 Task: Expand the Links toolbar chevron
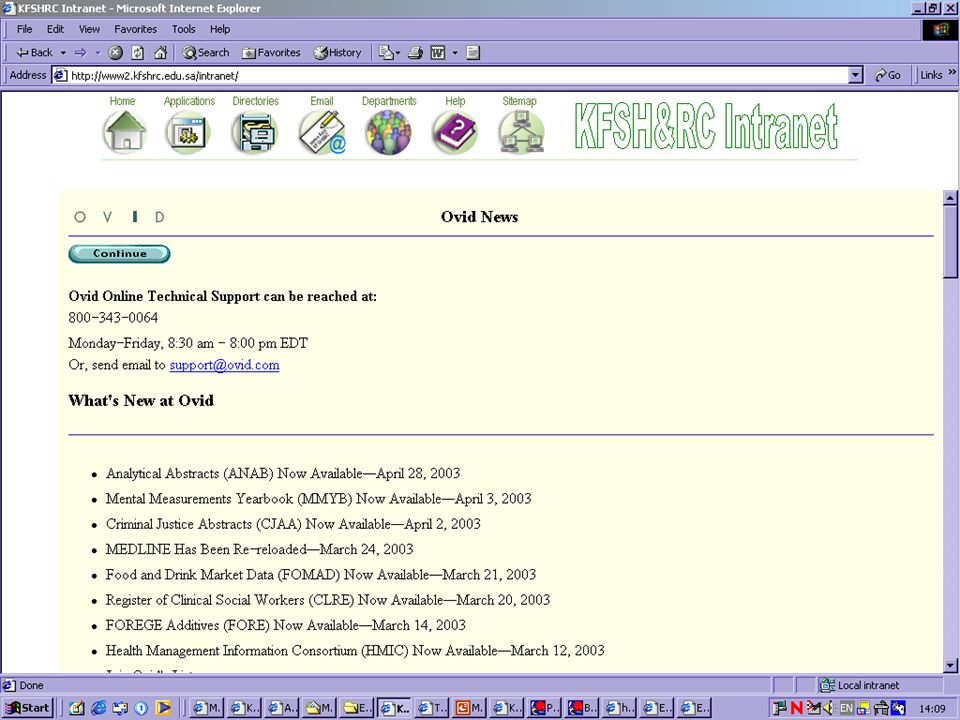pos(952,72)
